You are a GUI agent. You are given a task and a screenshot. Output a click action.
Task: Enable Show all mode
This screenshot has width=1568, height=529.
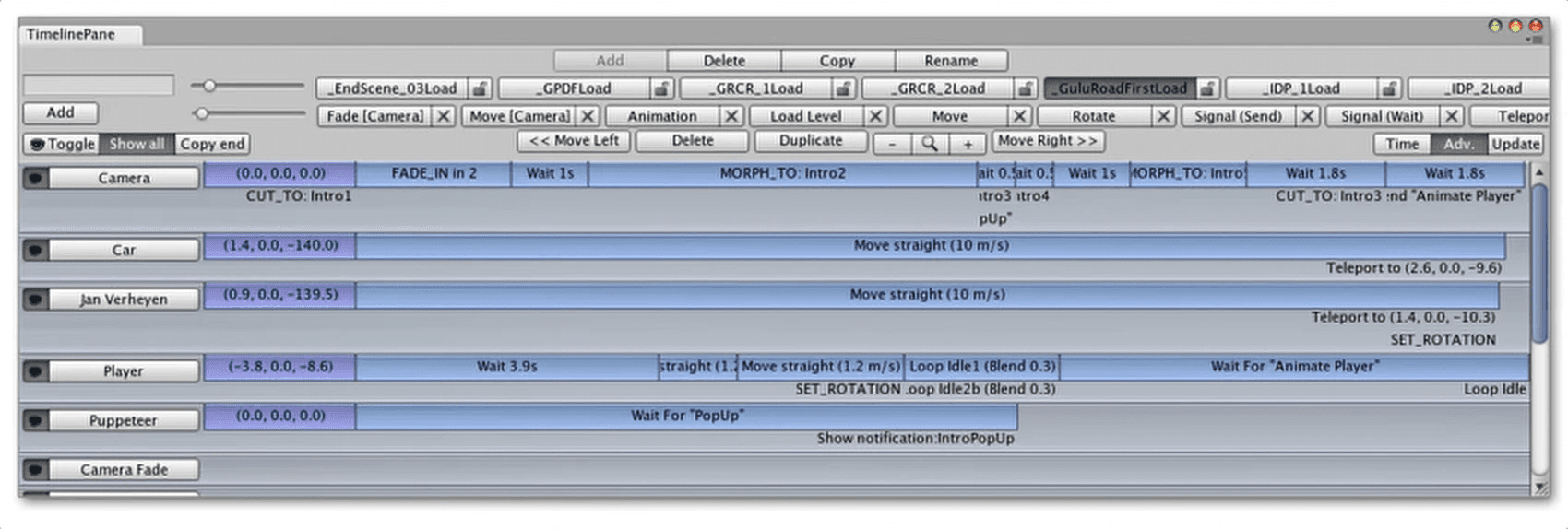point(137,144)
